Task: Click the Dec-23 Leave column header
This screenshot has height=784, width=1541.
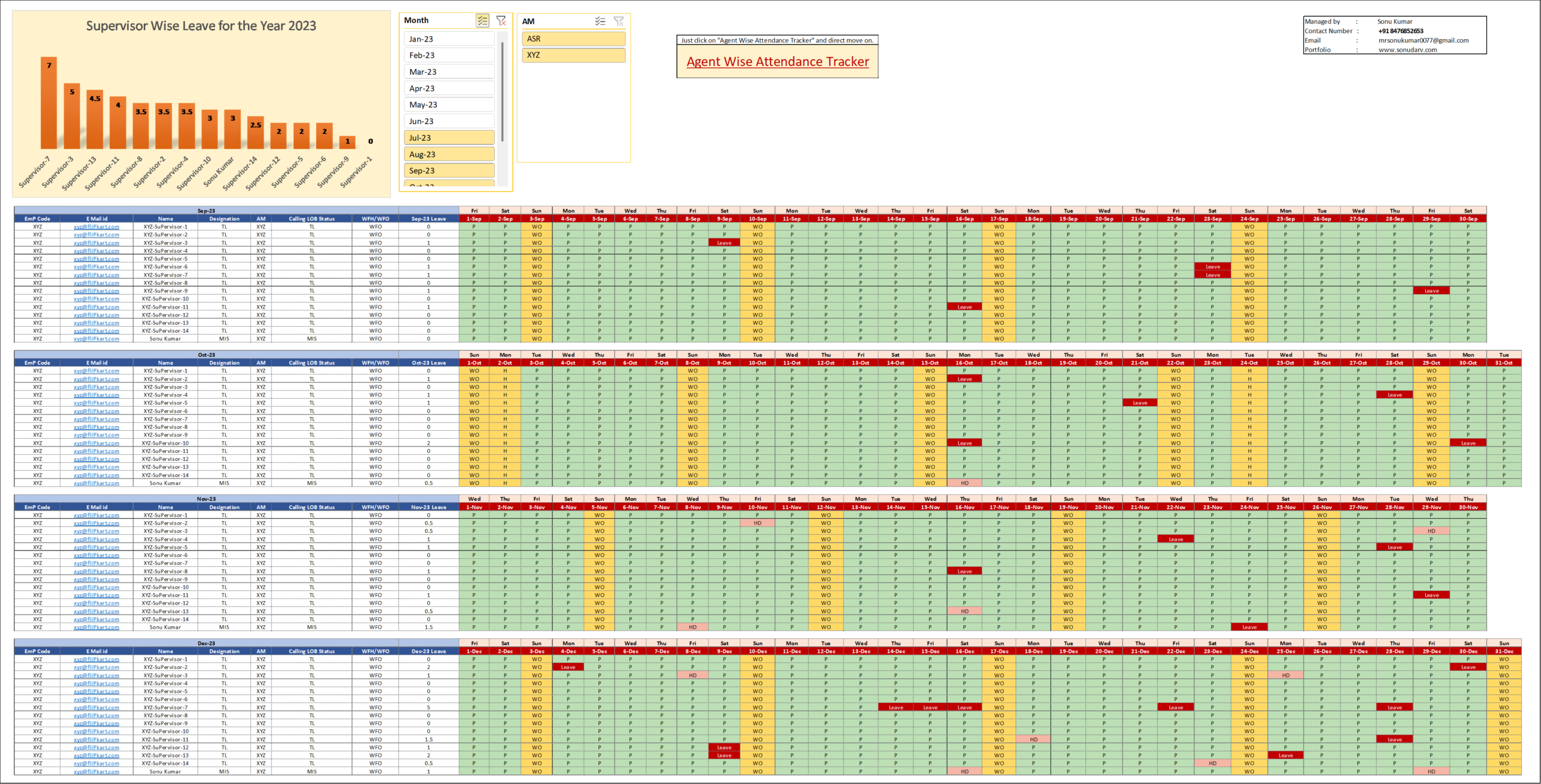Action: (x=429, y=652)
